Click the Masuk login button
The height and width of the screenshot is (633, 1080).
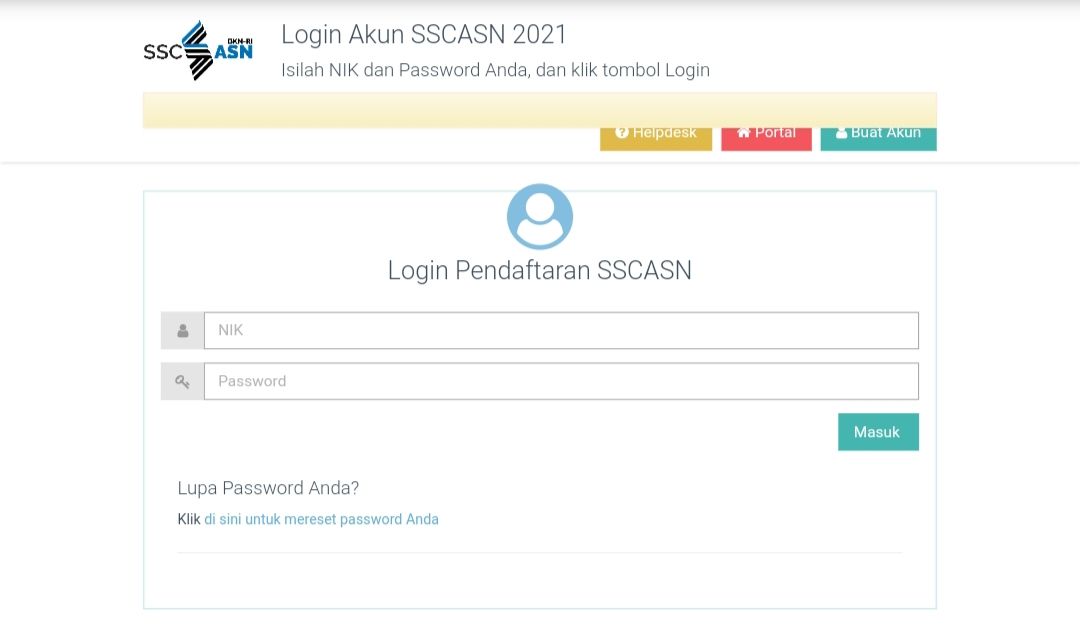point(878,432)
